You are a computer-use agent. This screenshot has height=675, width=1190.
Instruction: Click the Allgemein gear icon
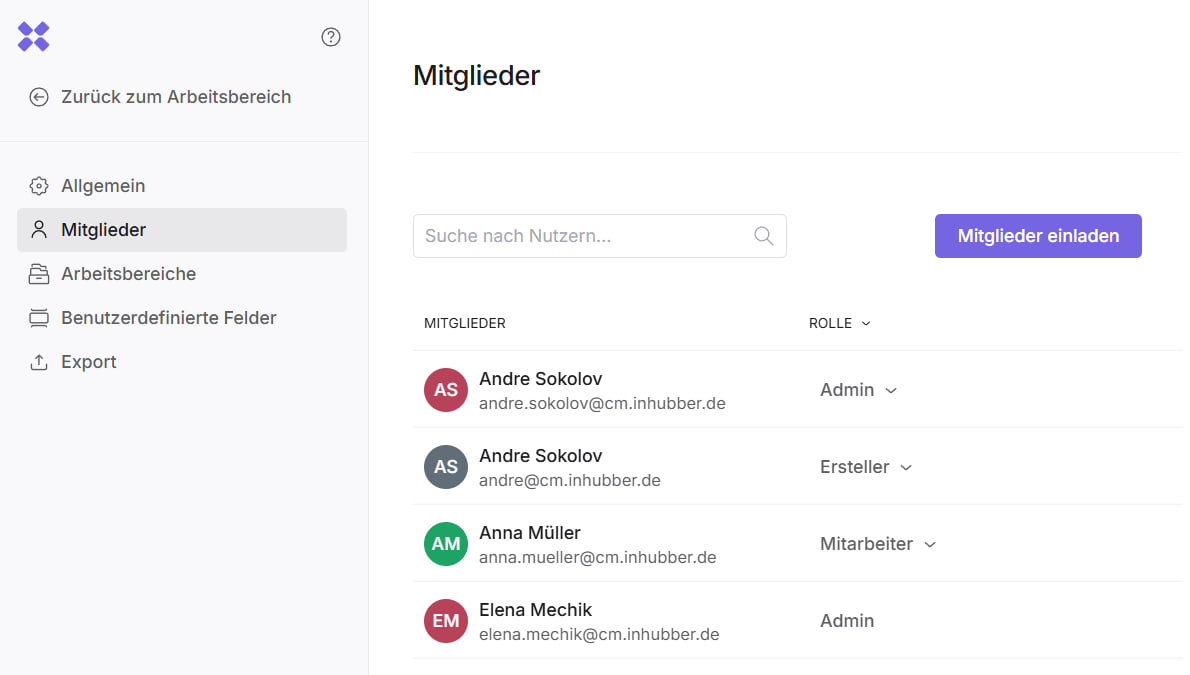pos(39,186)
